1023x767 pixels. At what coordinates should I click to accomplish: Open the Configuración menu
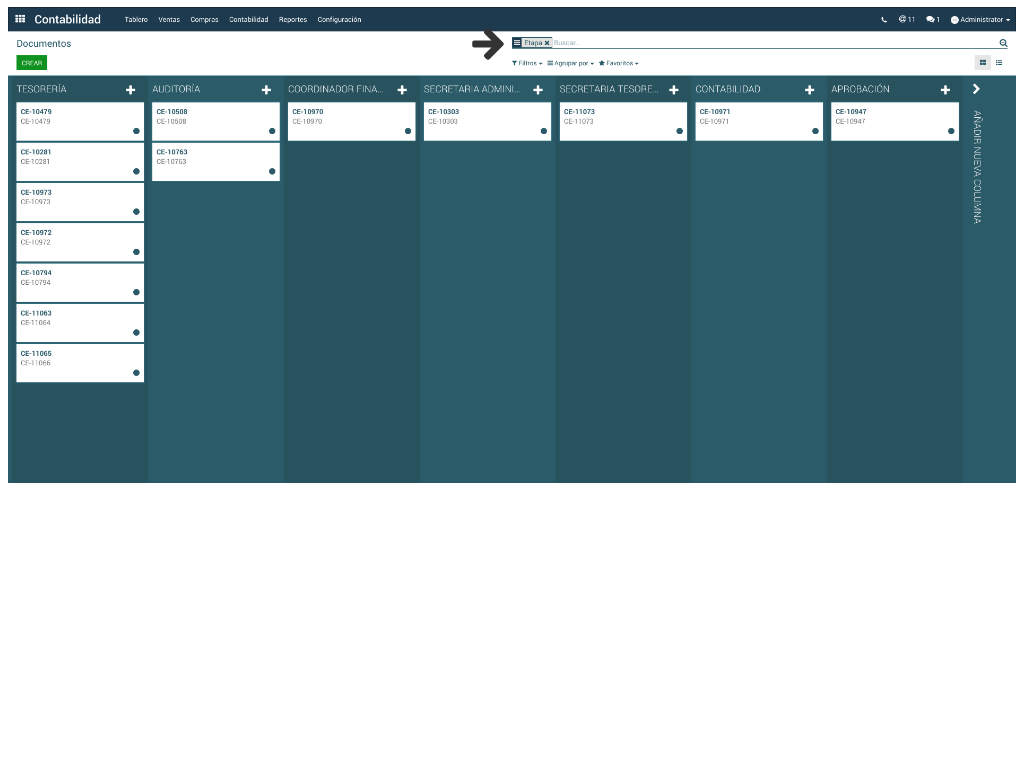coord(339,20)
